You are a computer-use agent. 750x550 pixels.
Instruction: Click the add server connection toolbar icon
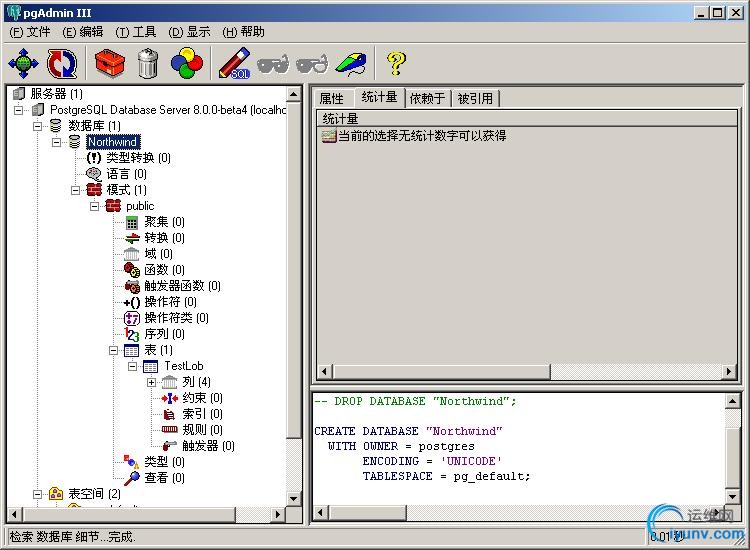(23, 63)
